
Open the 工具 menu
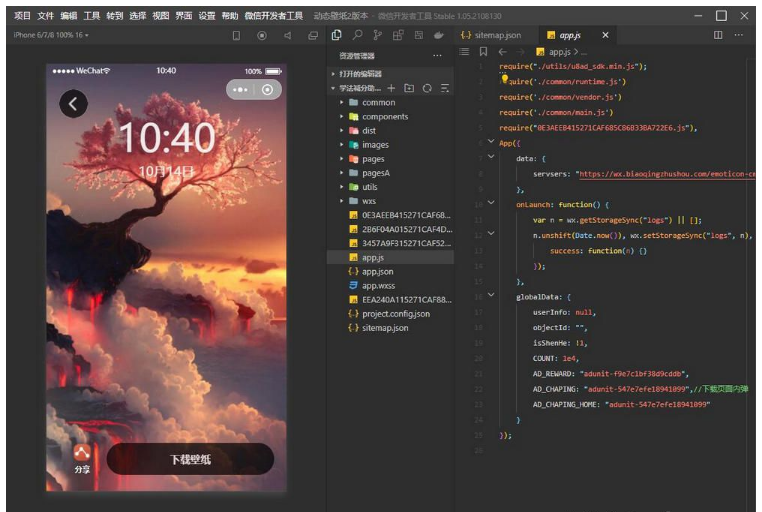click(92, 16)
